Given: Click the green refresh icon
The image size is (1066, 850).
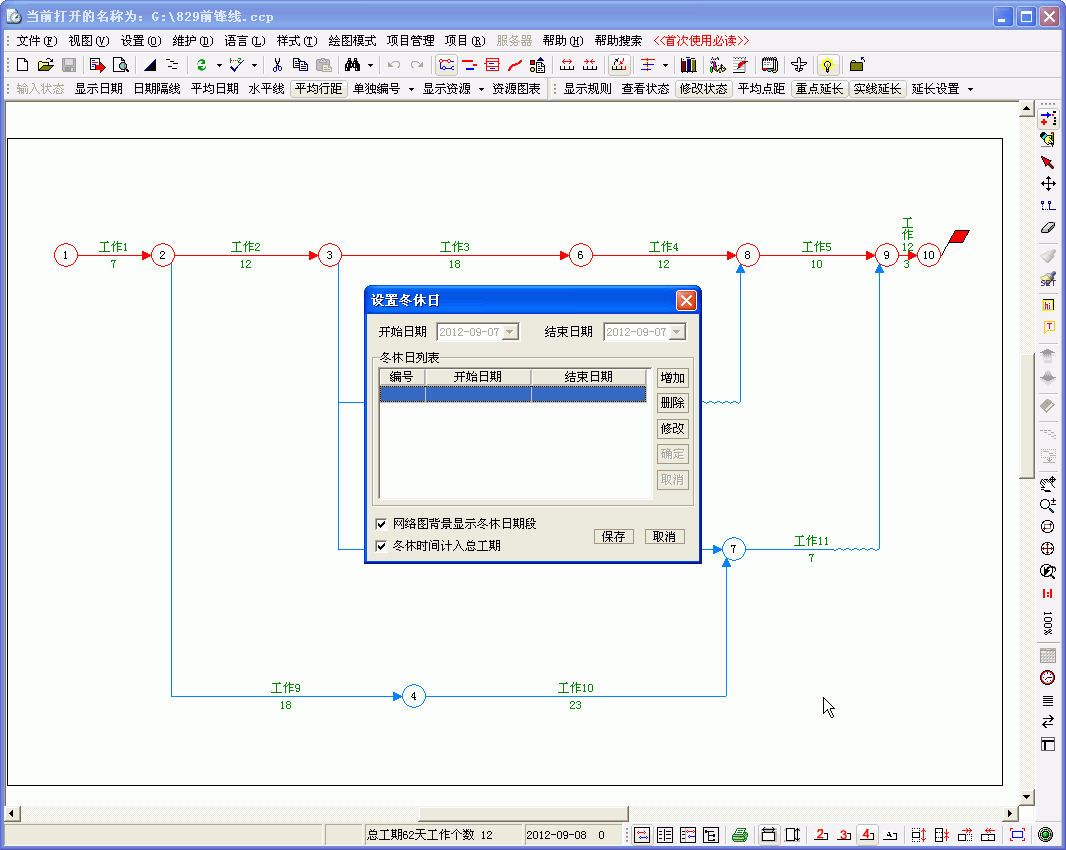Looking at the screenshot, I should coord(201,65).
